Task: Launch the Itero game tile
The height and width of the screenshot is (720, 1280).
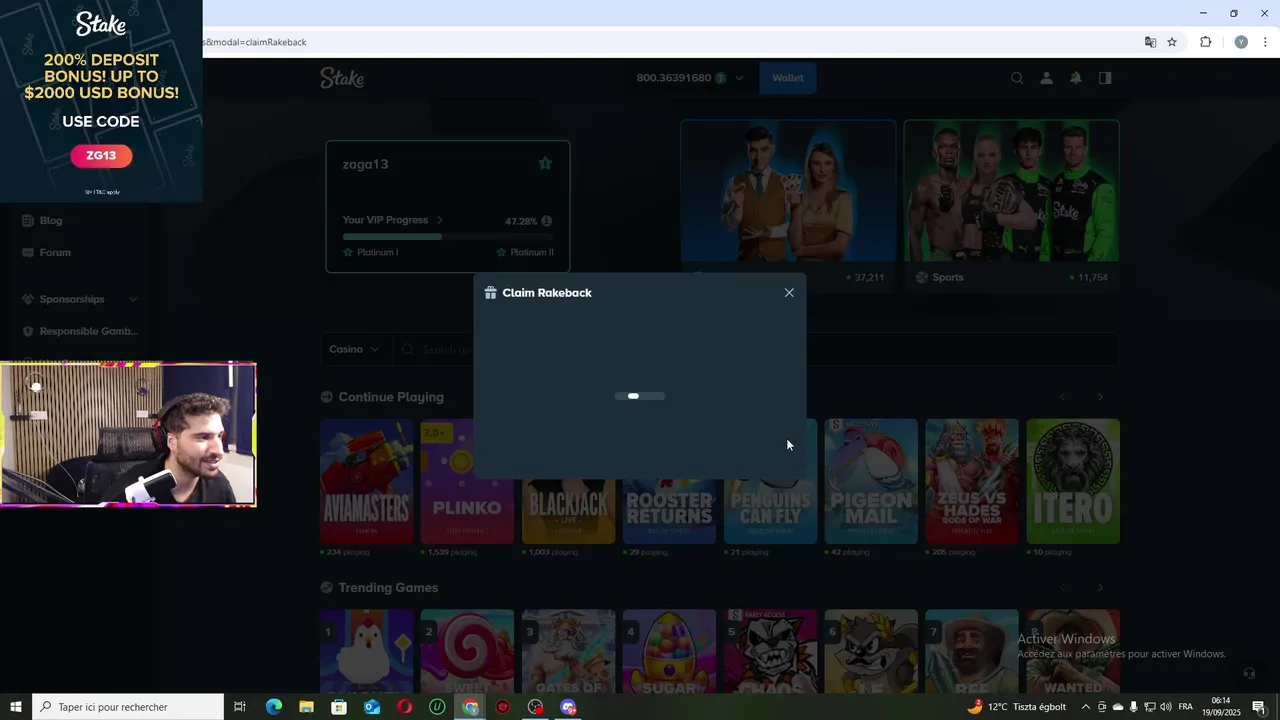Action: click(1073, 481)
